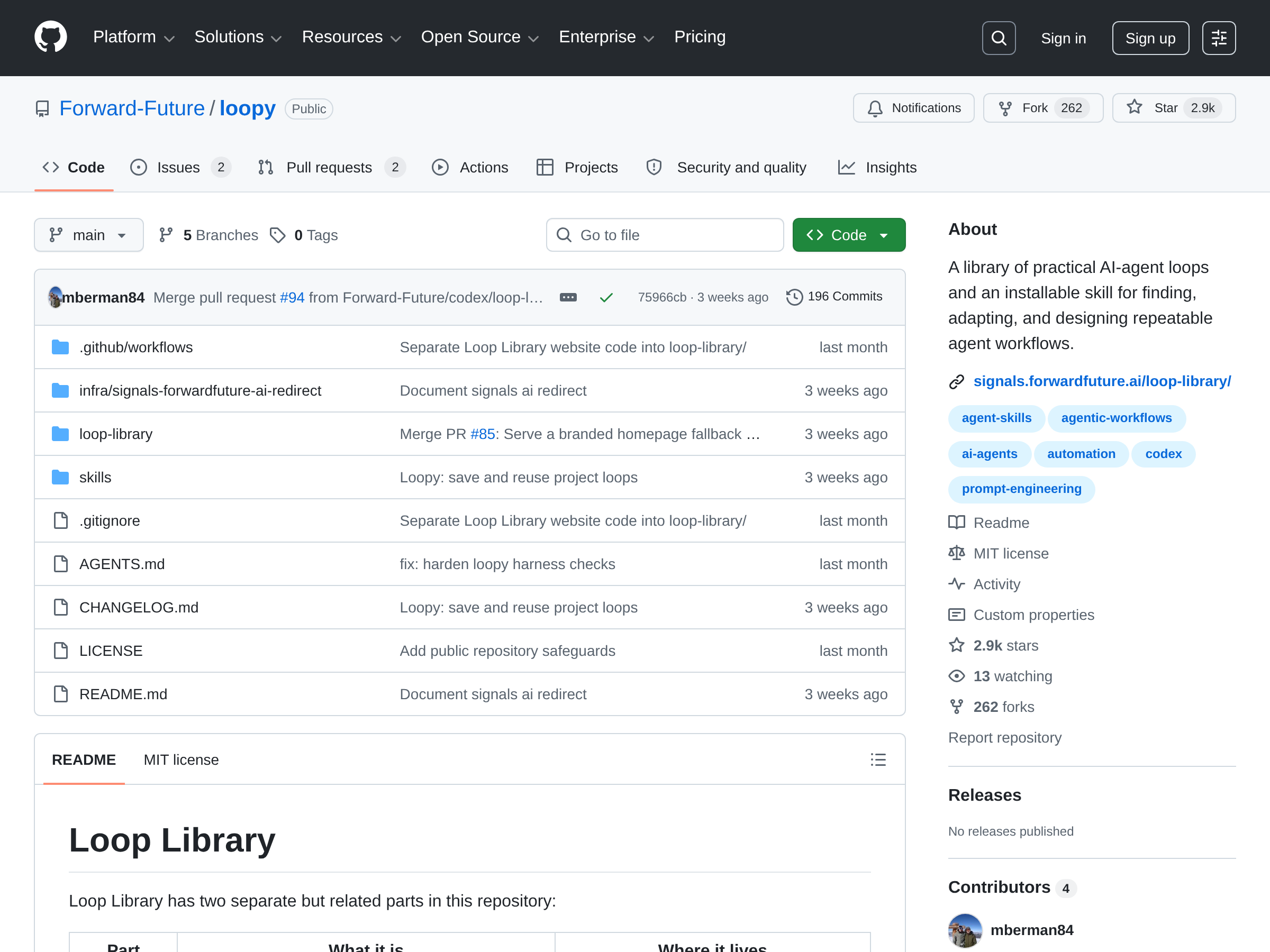This screenshot has width=1270, height=952.
Task: View the 5 Branches link
Action: [209, 235]
